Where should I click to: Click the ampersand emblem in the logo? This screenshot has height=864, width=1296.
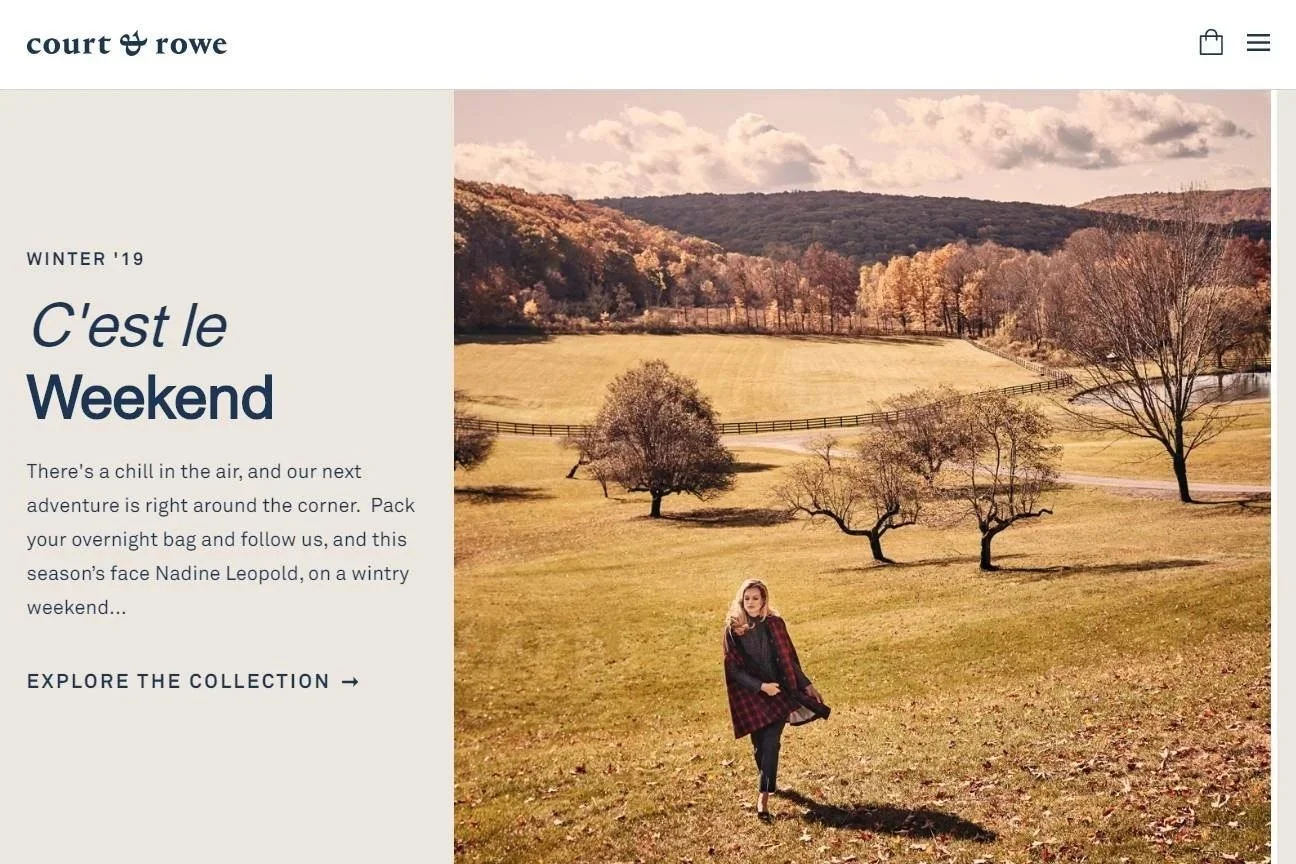point(133,43)
